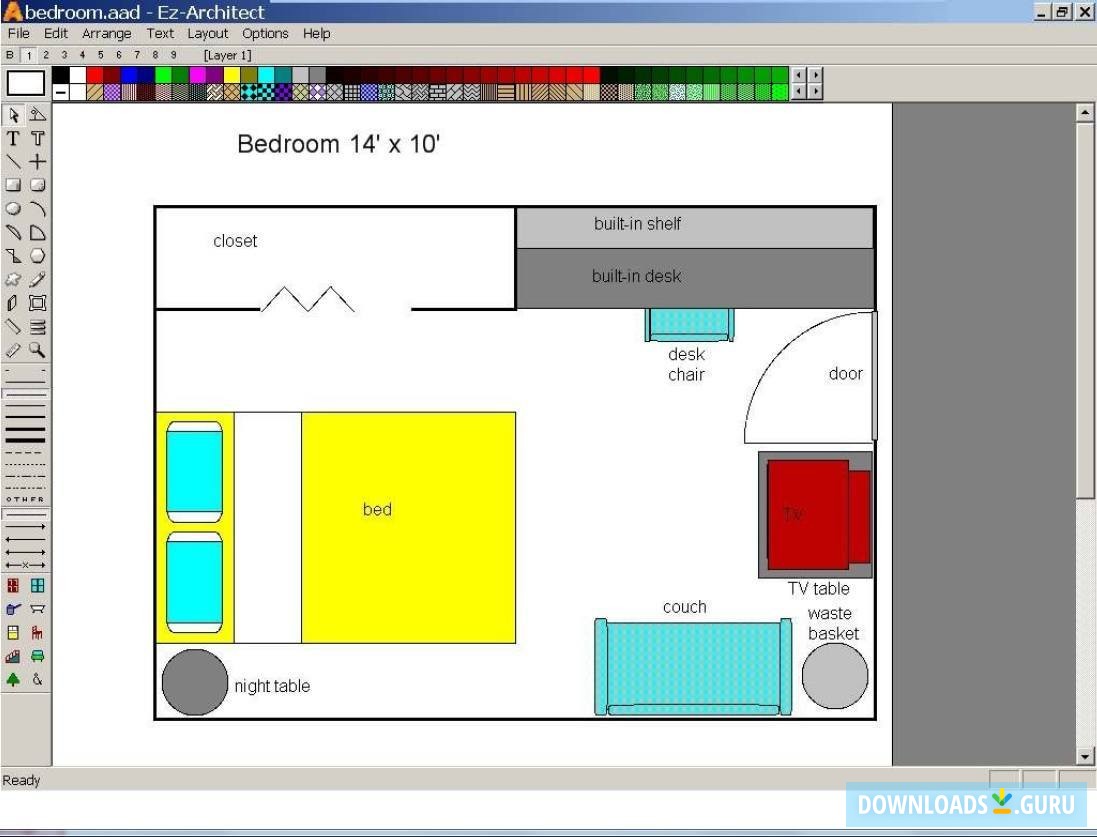Select the red TV object
The image size is (1097, 837).
tap(818, 514)
